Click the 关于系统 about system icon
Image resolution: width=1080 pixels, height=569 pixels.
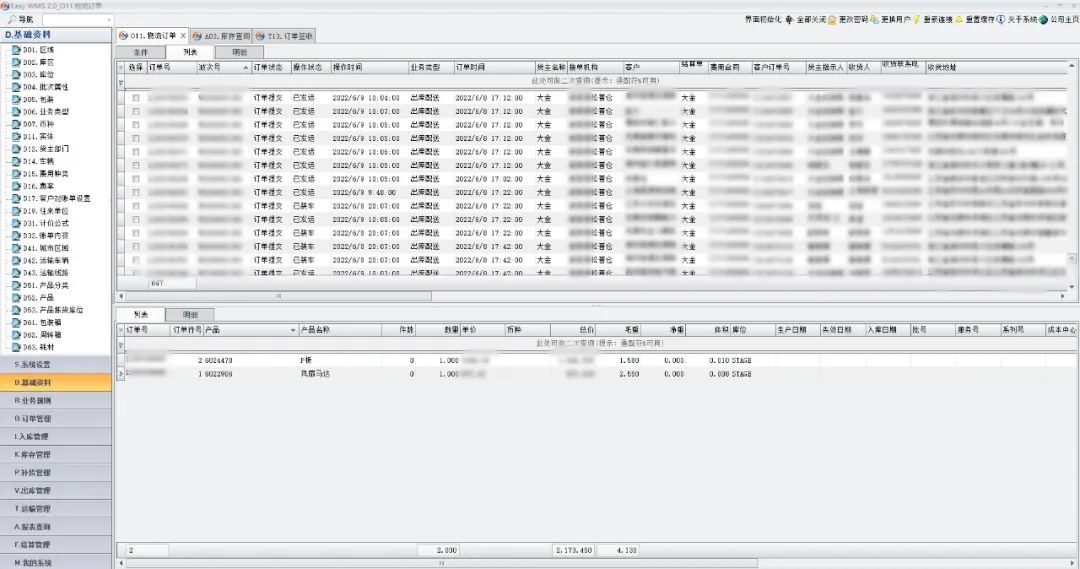tap(1001, 19)
